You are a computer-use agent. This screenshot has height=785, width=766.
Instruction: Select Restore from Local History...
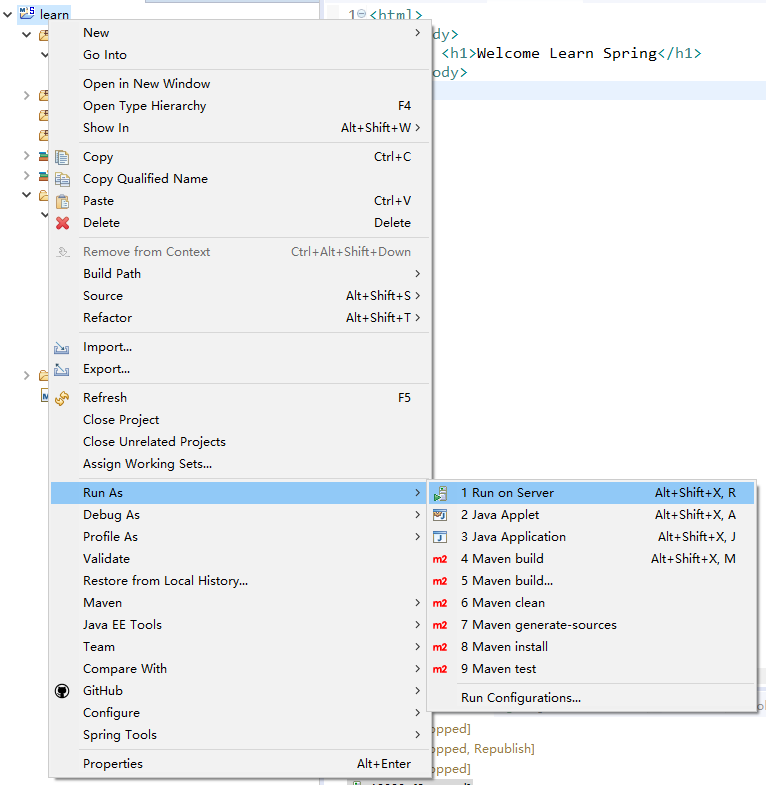tap(165, 581)
